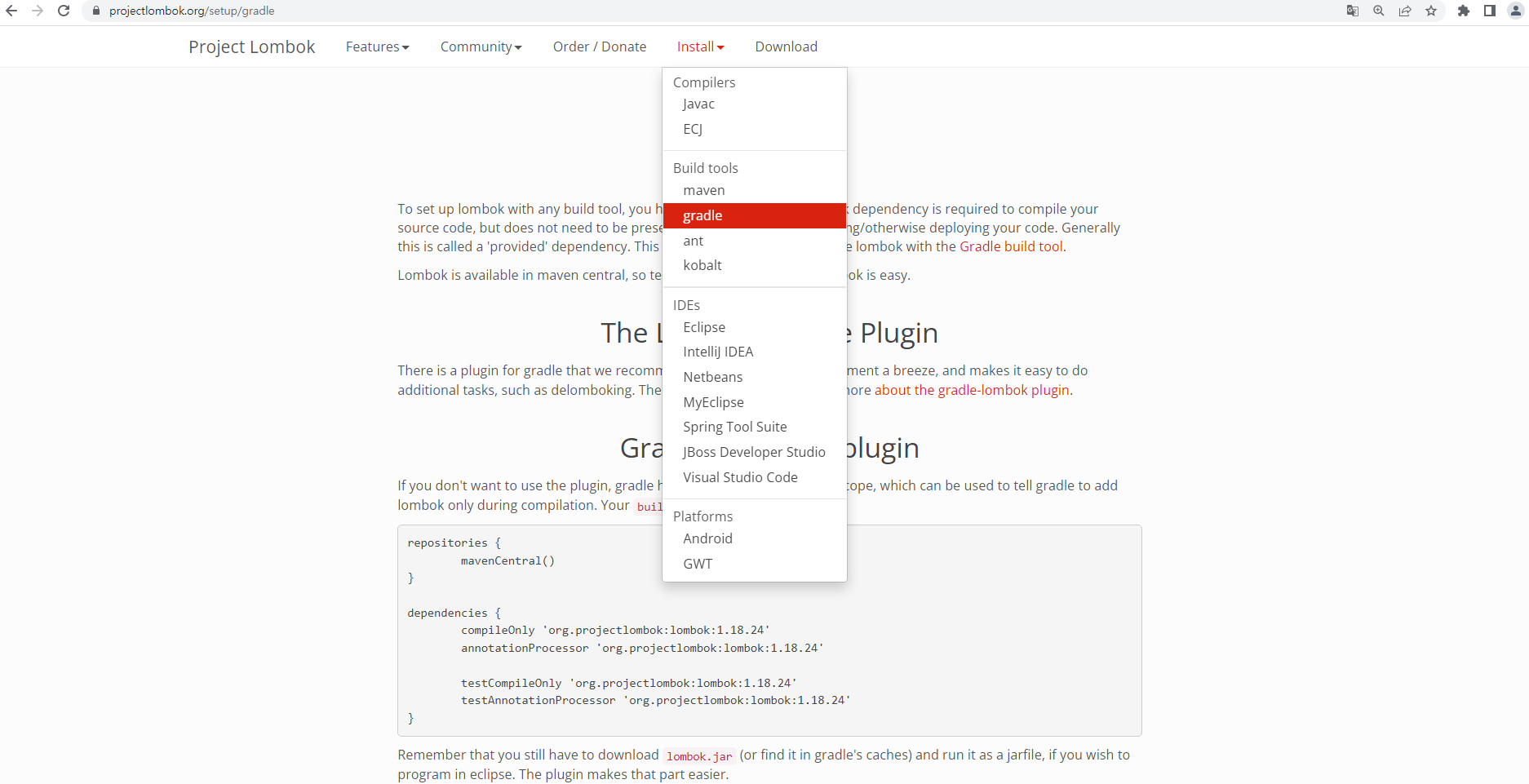
Task: Toggle the browser side panel icon
Action: click(1490, 11)
